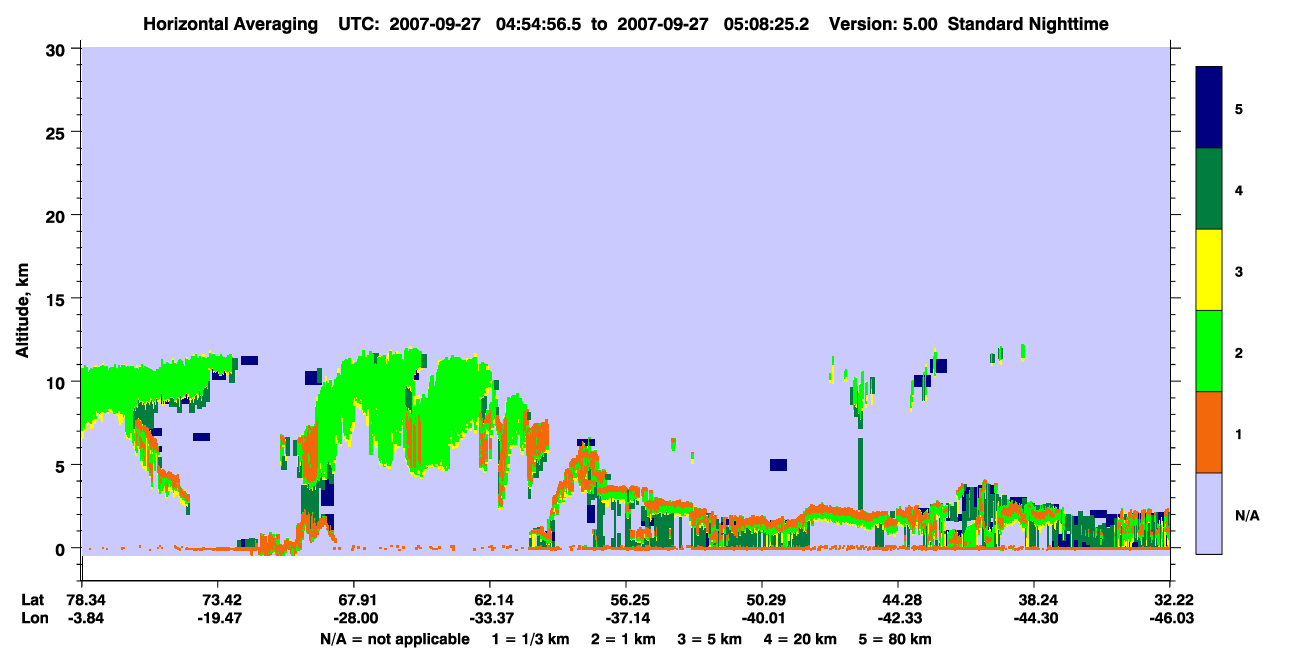Click longitude value '-44.30'
Screen dimensions: 1300x667
pos(1034,619)
